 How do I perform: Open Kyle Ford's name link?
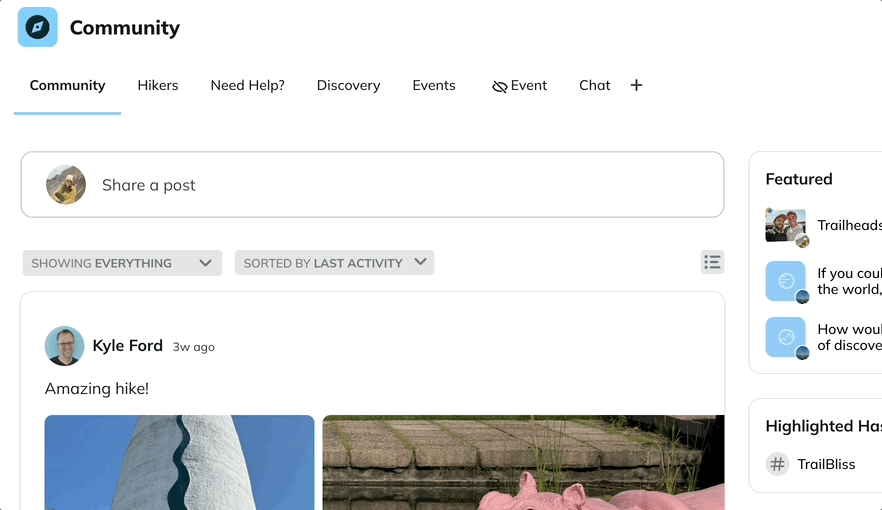pos(128,345)
